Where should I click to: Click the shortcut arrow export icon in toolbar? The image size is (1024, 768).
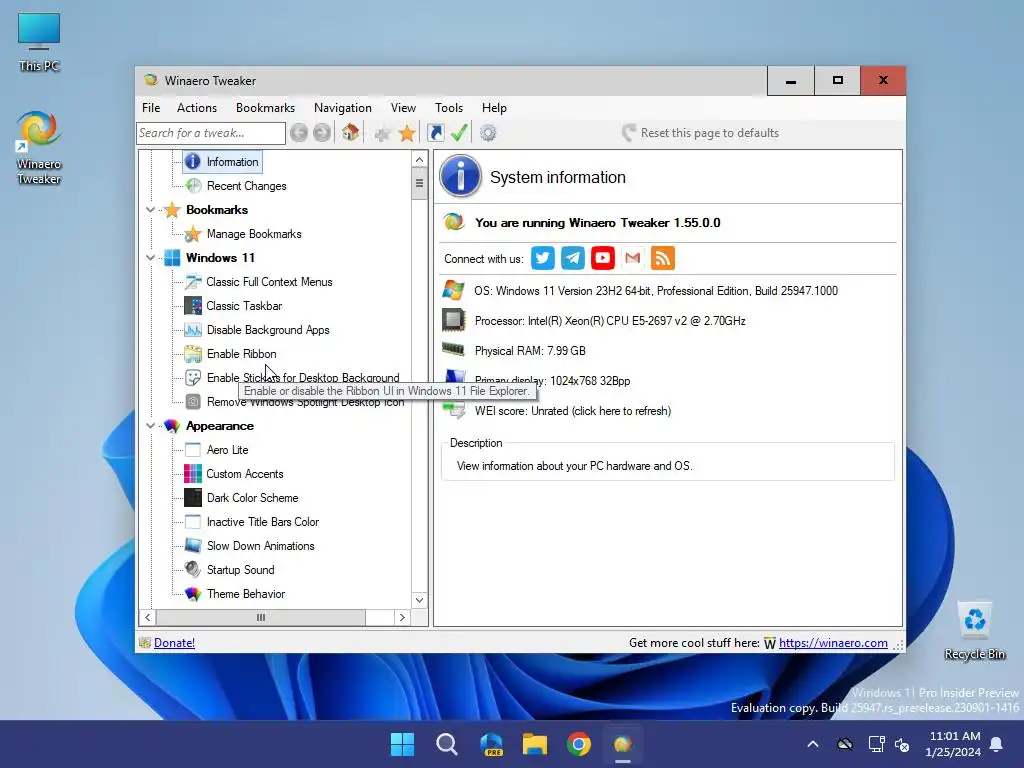436,133
